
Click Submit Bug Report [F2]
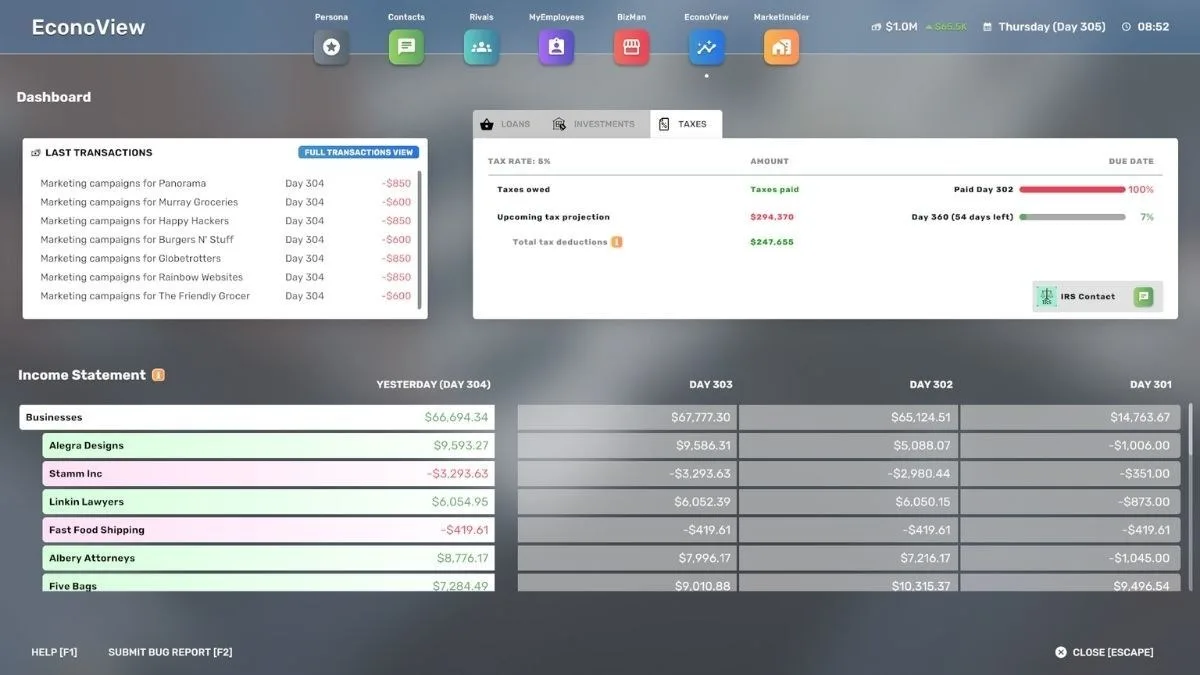(170, 652)
